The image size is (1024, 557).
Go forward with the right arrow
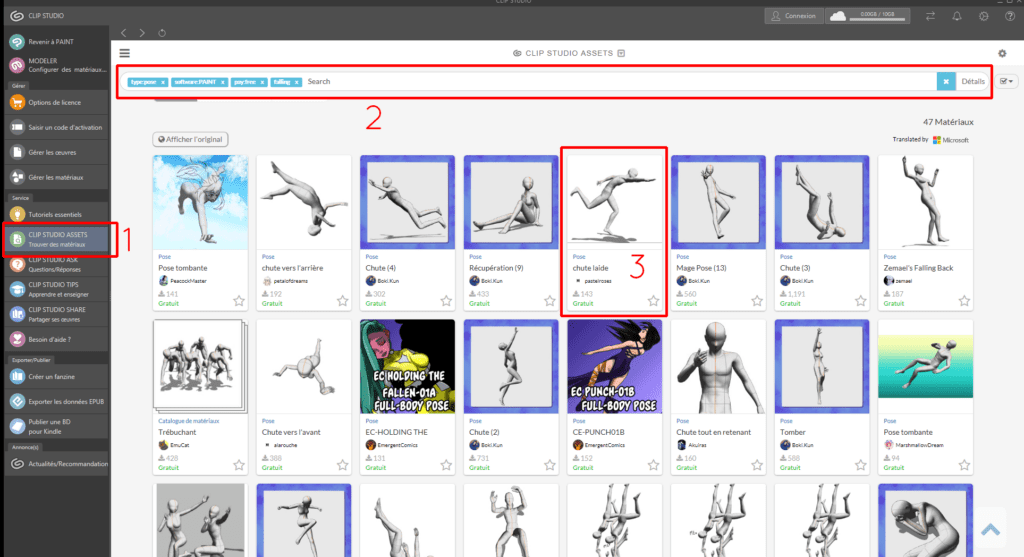pyautogui.click(x=142, y=33)
